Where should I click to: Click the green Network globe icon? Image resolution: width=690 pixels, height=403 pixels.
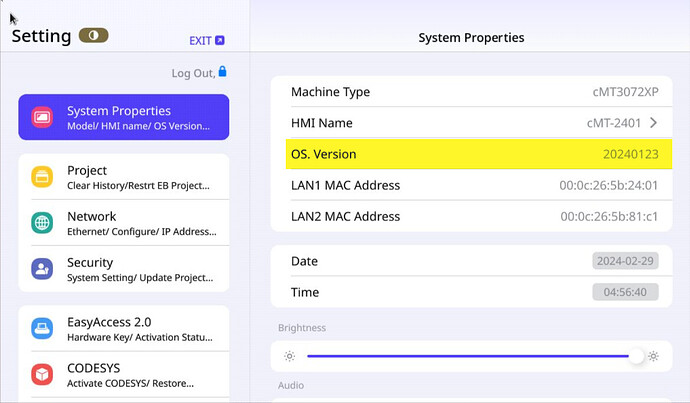tap(42, 223)
